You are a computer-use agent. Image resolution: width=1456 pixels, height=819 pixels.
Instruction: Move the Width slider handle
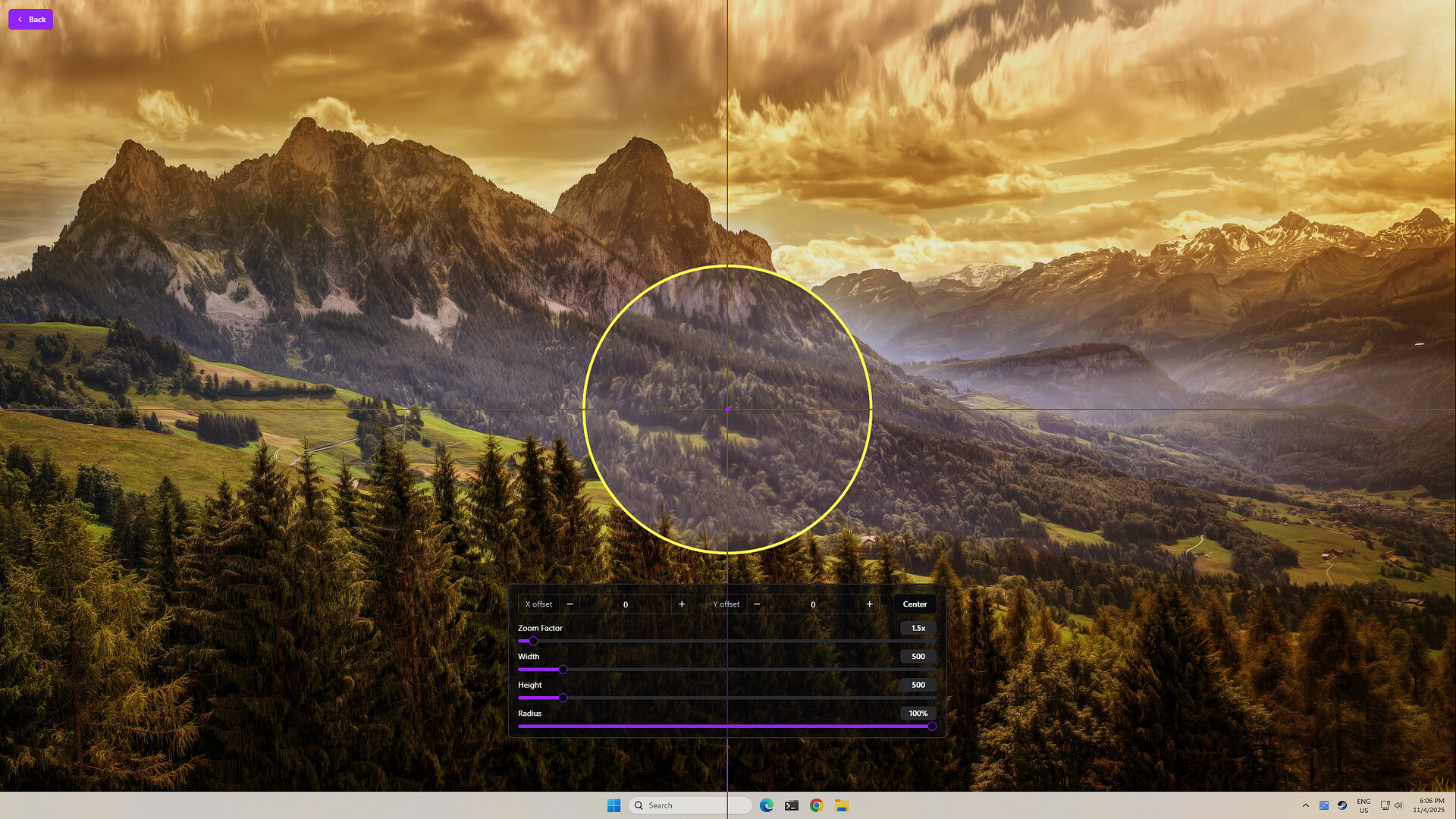pos(563,670)
